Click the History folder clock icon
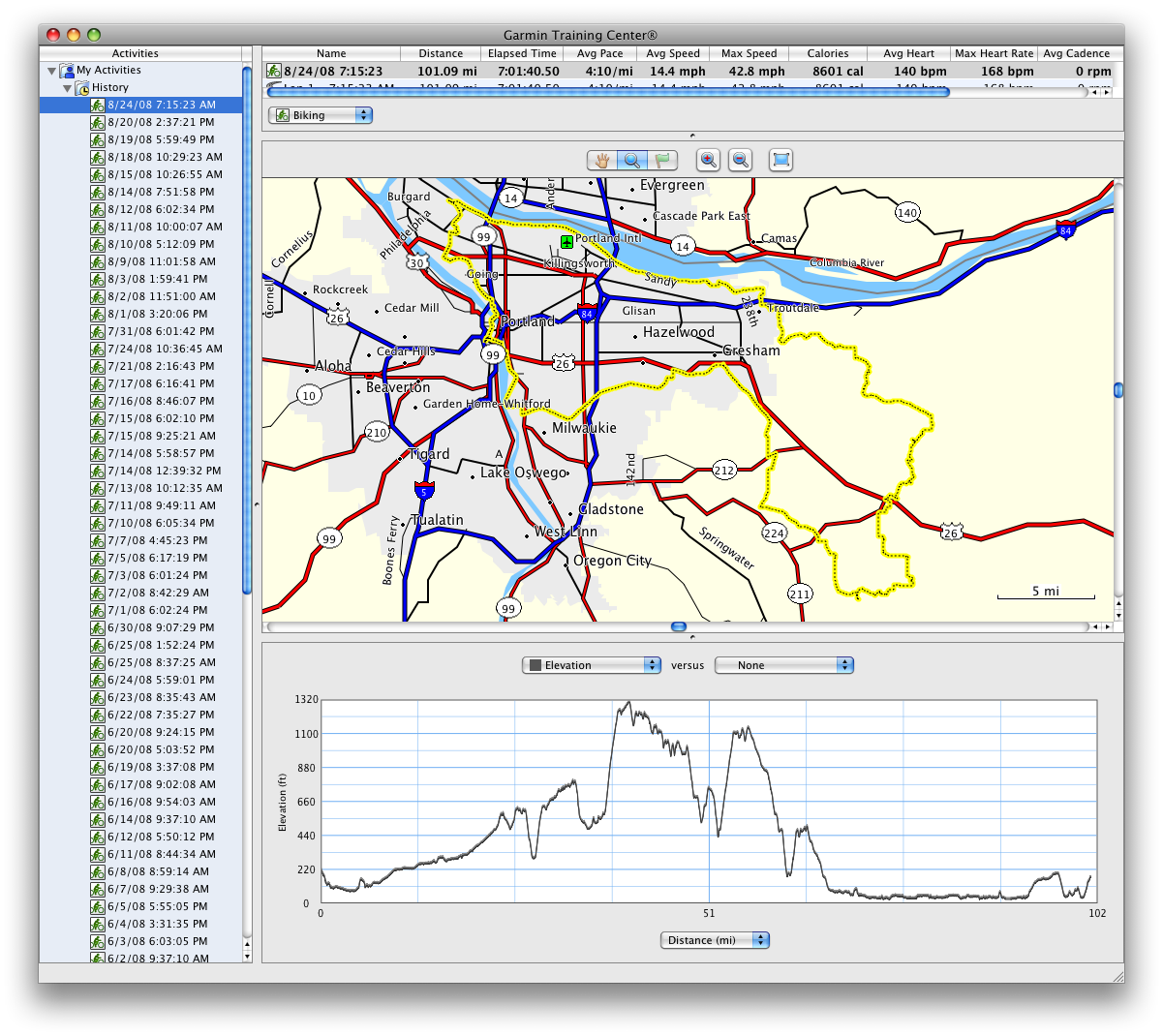1163x1036 pixels. tap(82, 88)
